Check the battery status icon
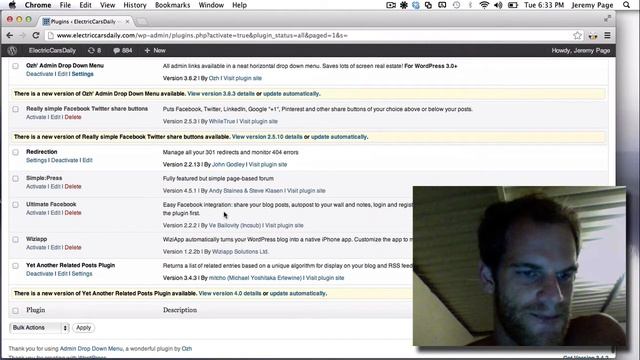The width and height of the screenshot is (640, 360). point(513,5)
